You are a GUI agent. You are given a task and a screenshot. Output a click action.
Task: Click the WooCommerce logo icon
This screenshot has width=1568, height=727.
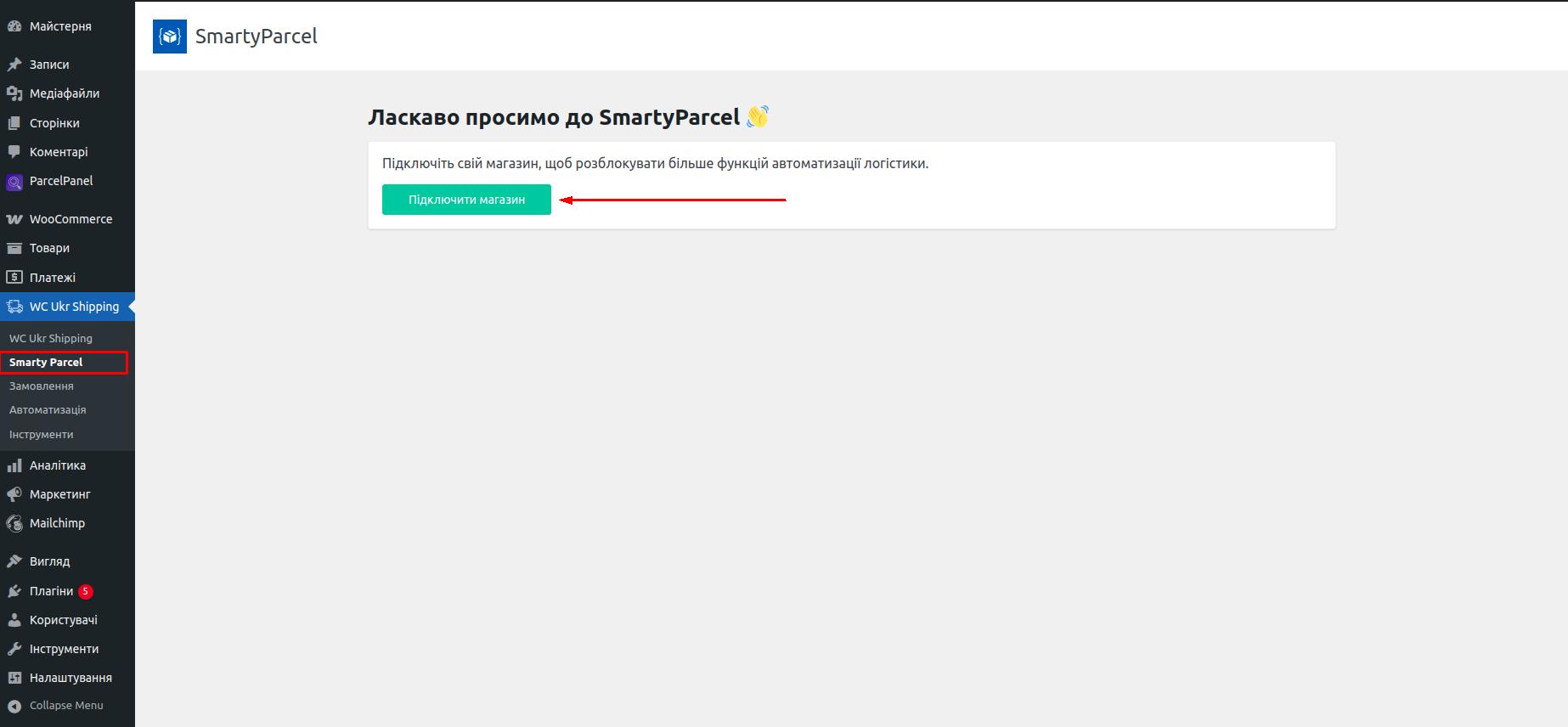tap(14, 219)
